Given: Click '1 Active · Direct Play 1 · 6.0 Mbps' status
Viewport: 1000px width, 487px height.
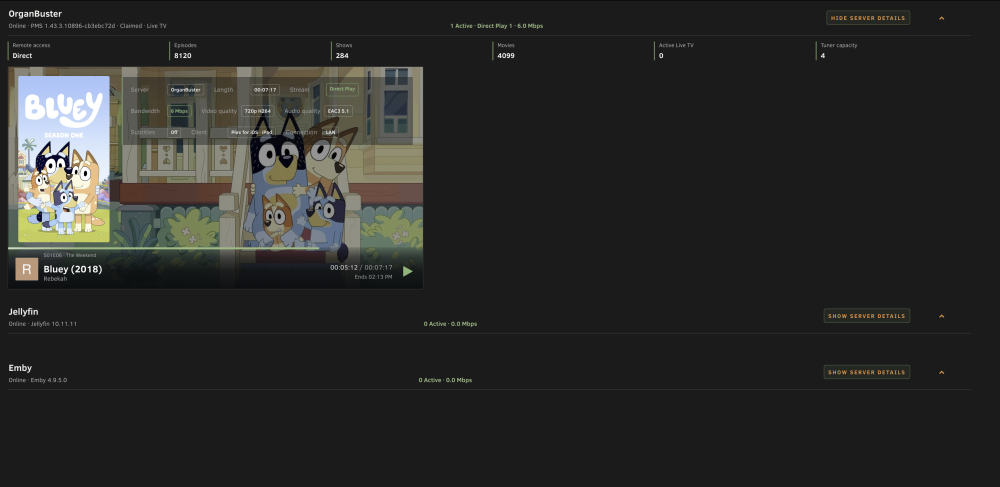Looking at the screenshot, I should coord(497,26).
